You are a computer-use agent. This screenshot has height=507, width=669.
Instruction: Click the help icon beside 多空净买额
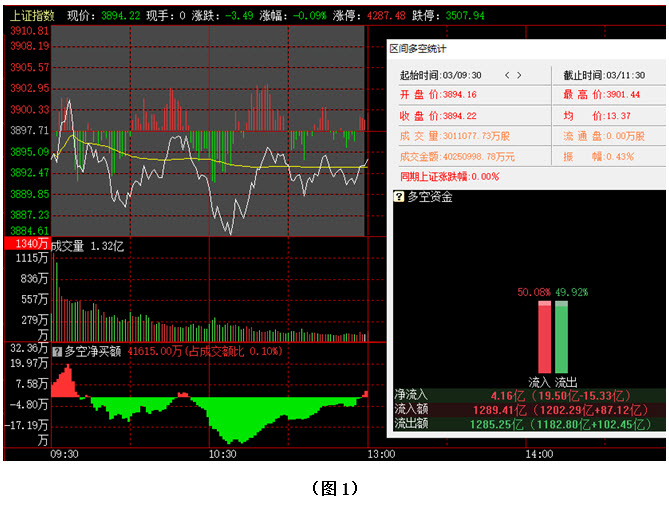coord(57,351)
